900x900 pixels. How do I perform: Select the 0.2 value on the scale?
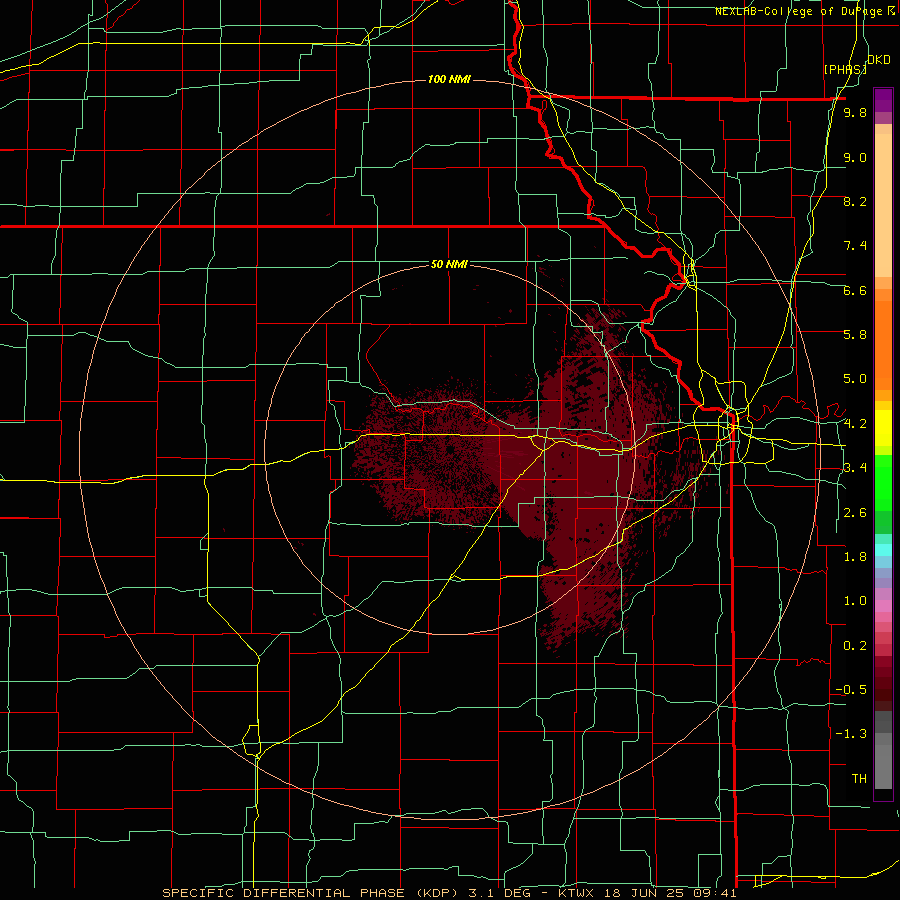tap(855, 646)
